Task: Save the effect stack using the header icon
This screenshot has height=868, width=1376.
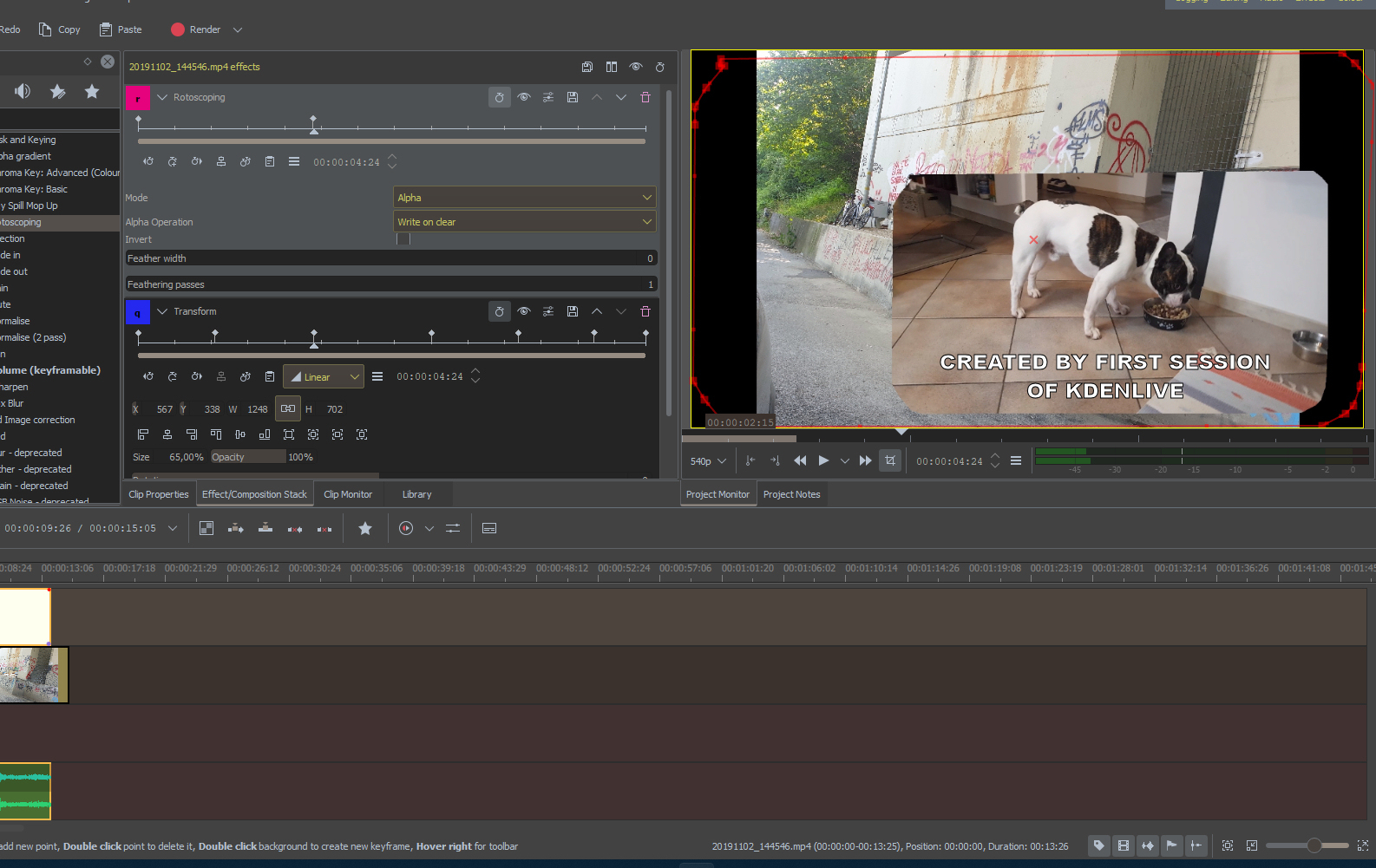Action: 587,67
